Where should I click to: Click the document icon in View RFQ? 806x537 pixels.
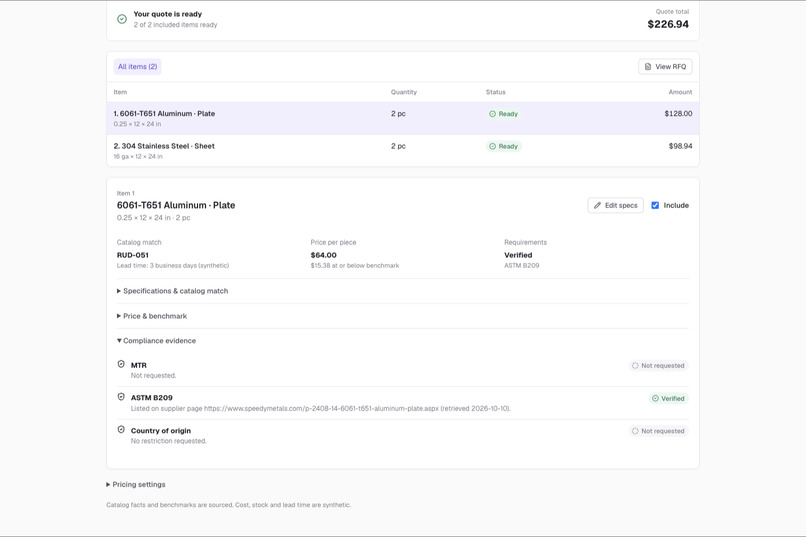pos(648,67)
